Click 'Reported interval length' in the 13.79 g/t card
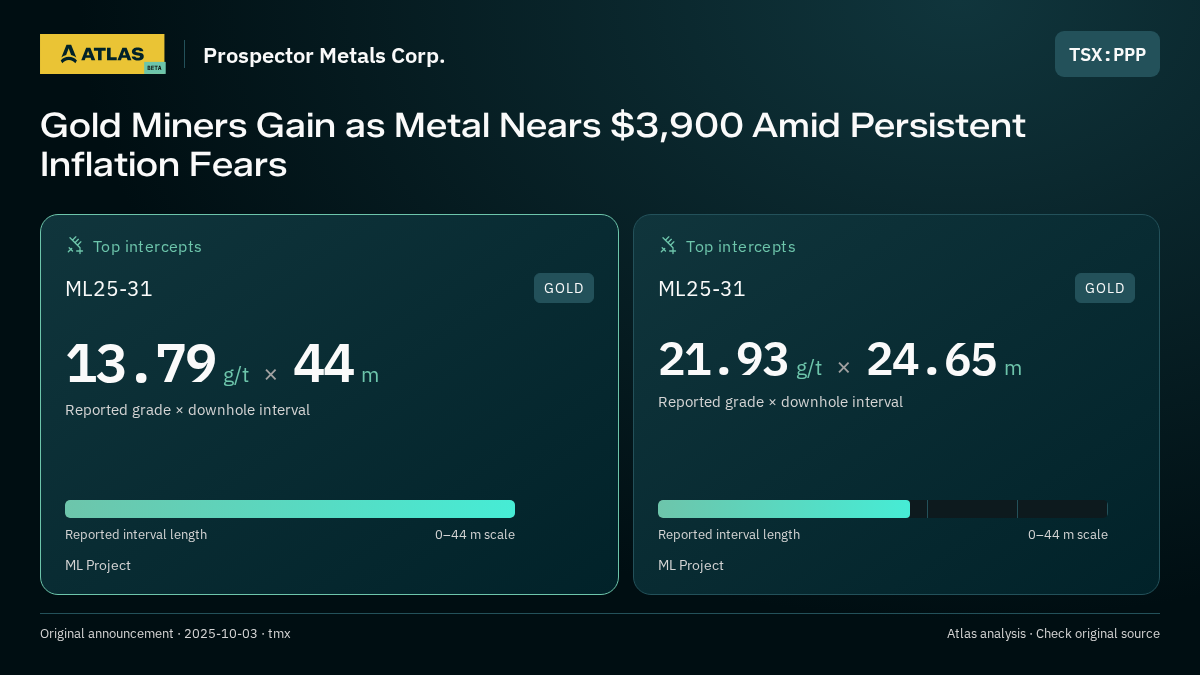The image size is (1200, 675). pyautogui.click(x=136, y=534)
